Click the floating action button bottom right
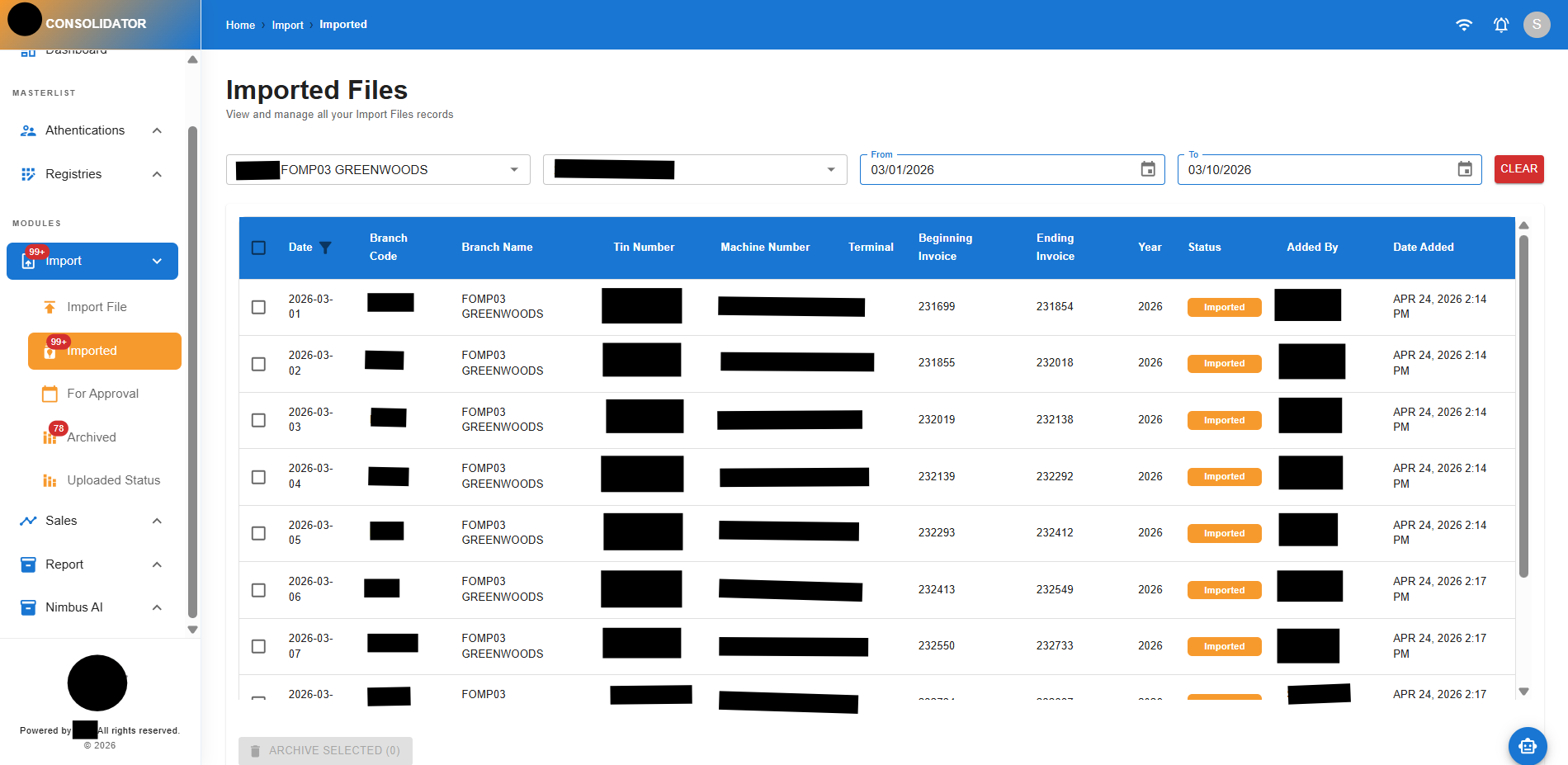This screenshot has width=1568, height=765. [x=1528, y=745]
